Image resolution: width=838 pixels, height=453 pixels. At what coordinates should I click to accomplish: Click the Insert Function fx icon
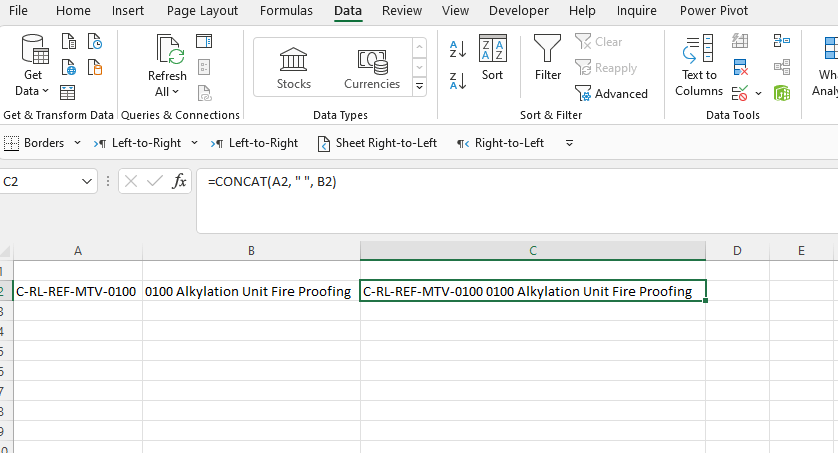(179, 182)
